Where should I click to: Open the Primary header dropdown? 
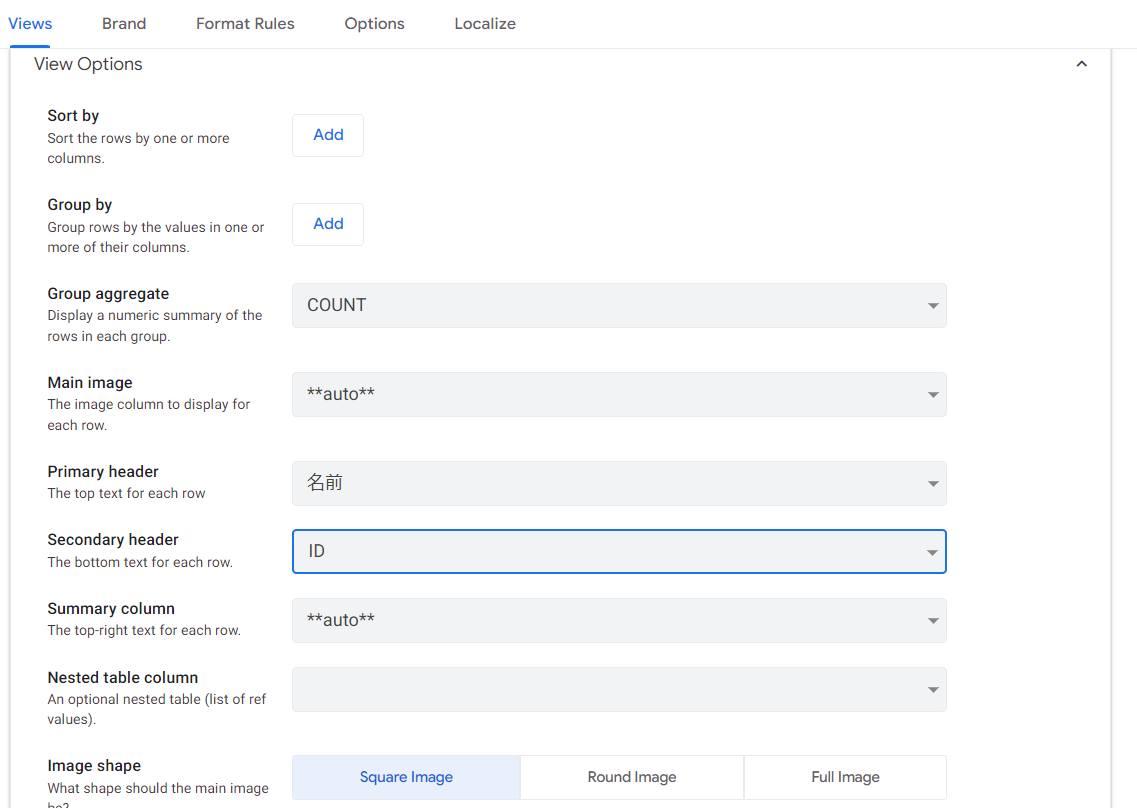pyautogui.click(x=618, y=483)
